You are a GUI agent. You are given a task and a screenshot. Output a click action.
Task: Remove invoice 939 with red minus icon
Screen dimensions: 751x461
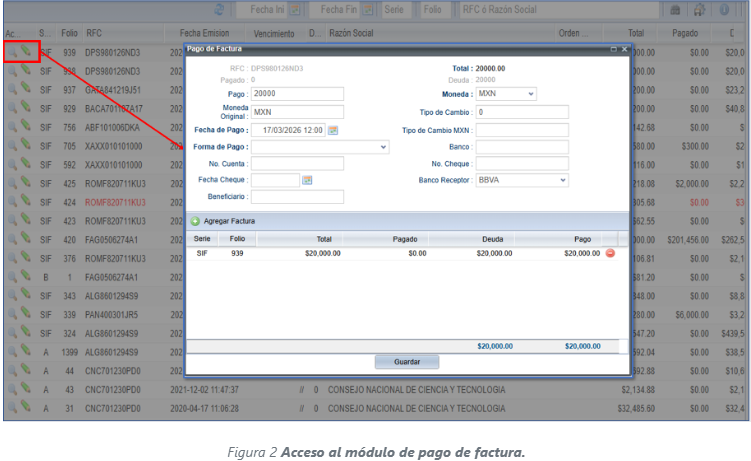pos(610,253)
